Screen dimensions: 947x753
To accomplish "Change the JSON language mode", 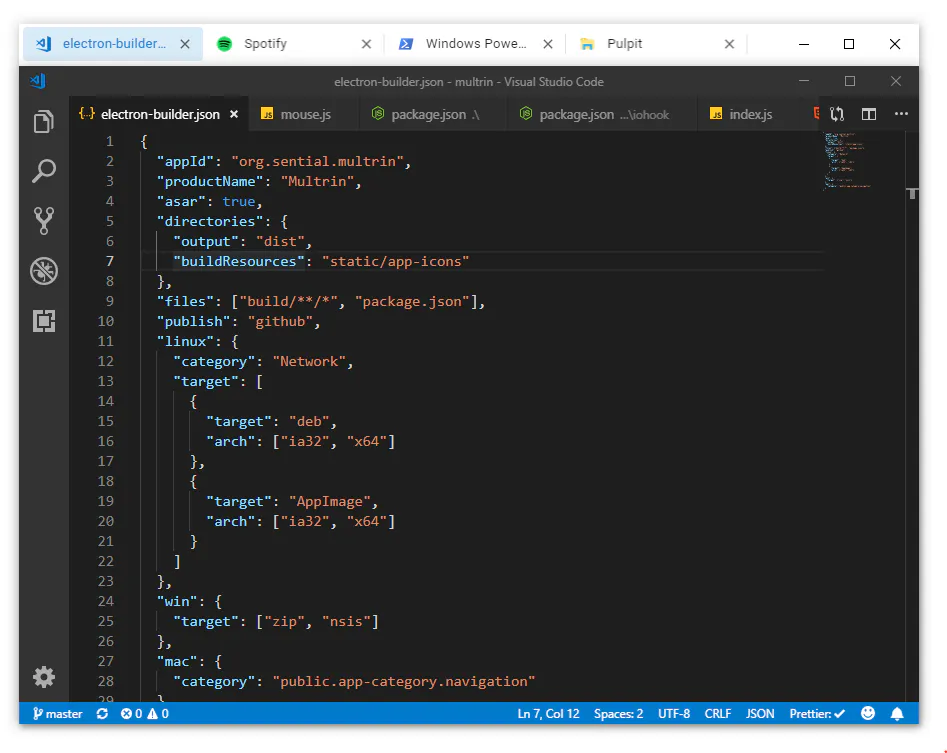I will click(x=760, y=714).
